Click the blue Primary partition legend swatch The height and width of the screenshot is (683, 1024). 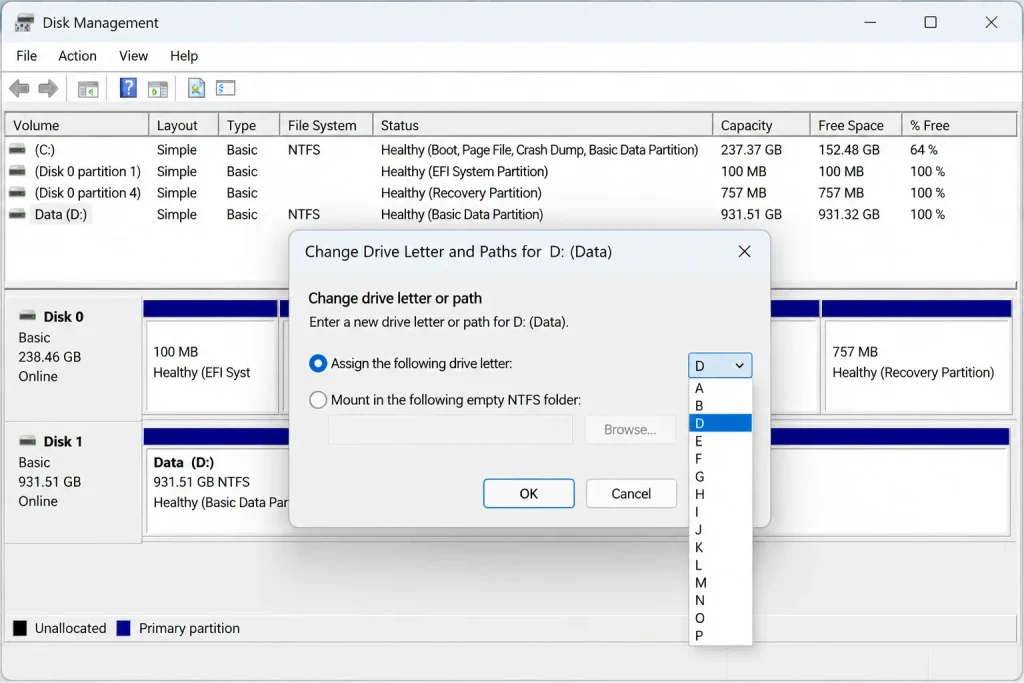pos(123,628)
